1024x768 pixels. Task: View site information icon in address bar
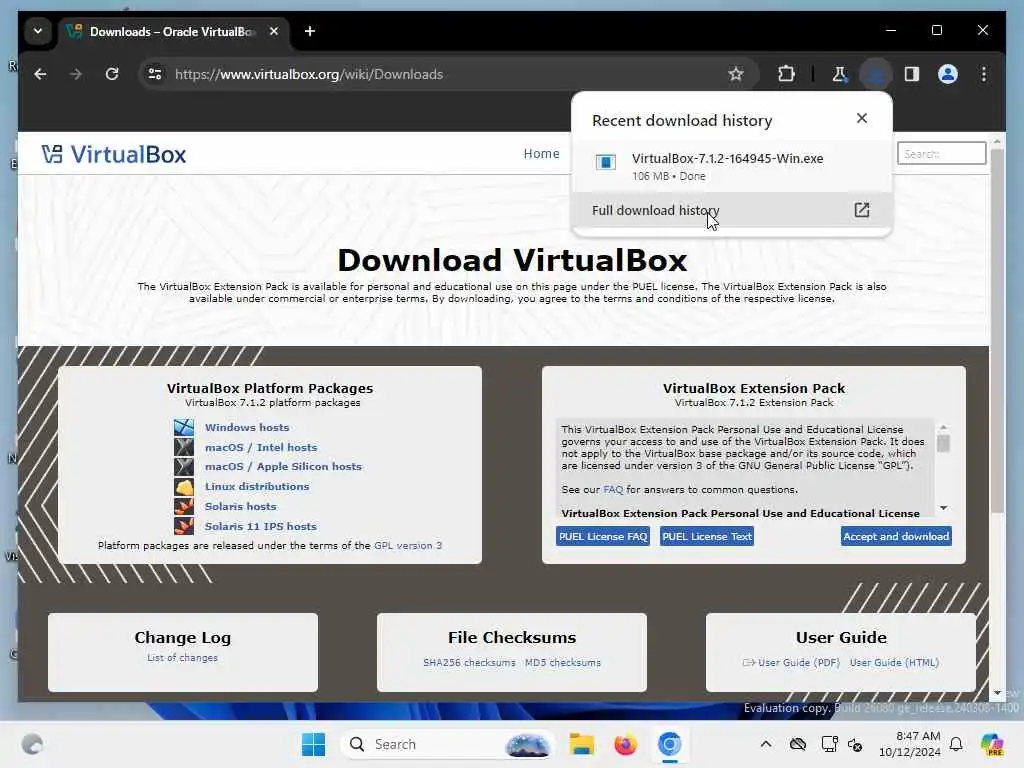(155, 74)
